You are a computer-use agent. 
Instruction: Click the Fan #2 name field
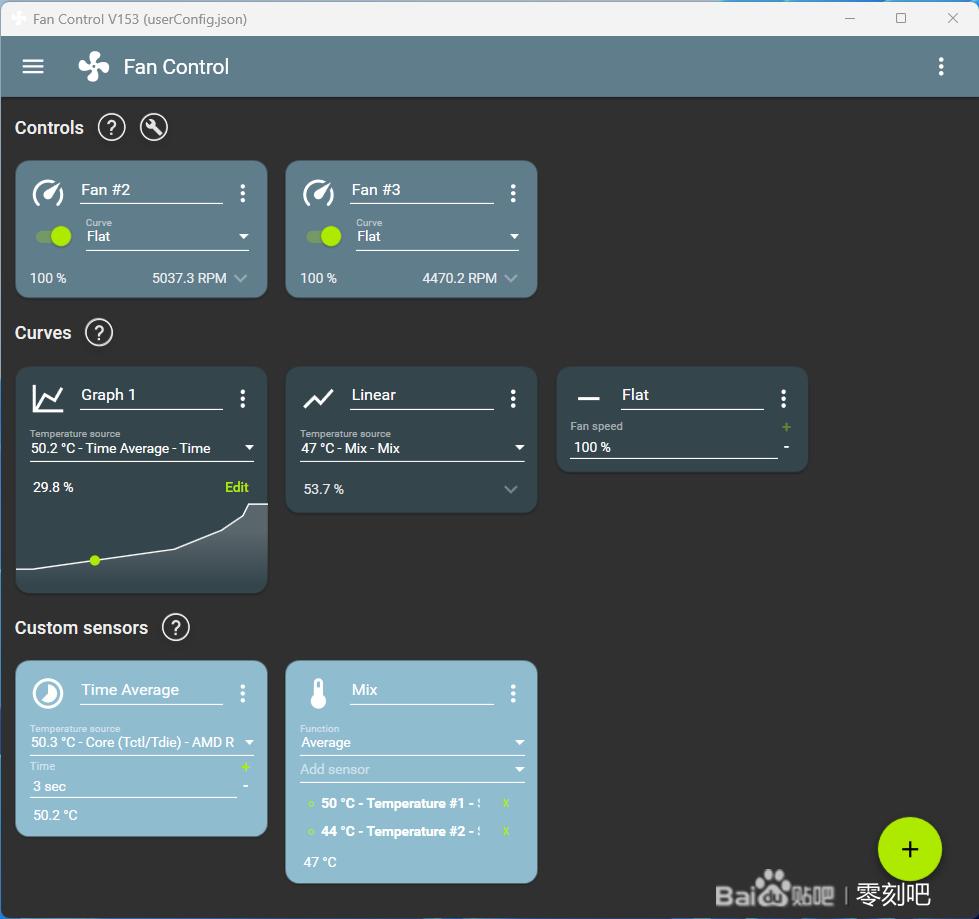[152, 190]
